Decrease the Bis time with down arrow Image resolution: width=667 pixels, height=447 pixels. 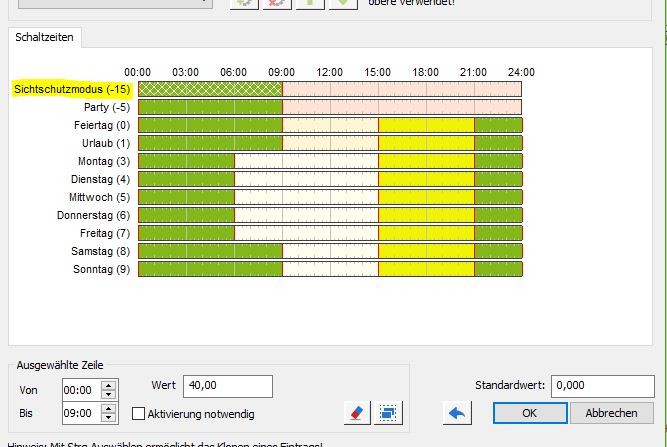coord(108,417)
